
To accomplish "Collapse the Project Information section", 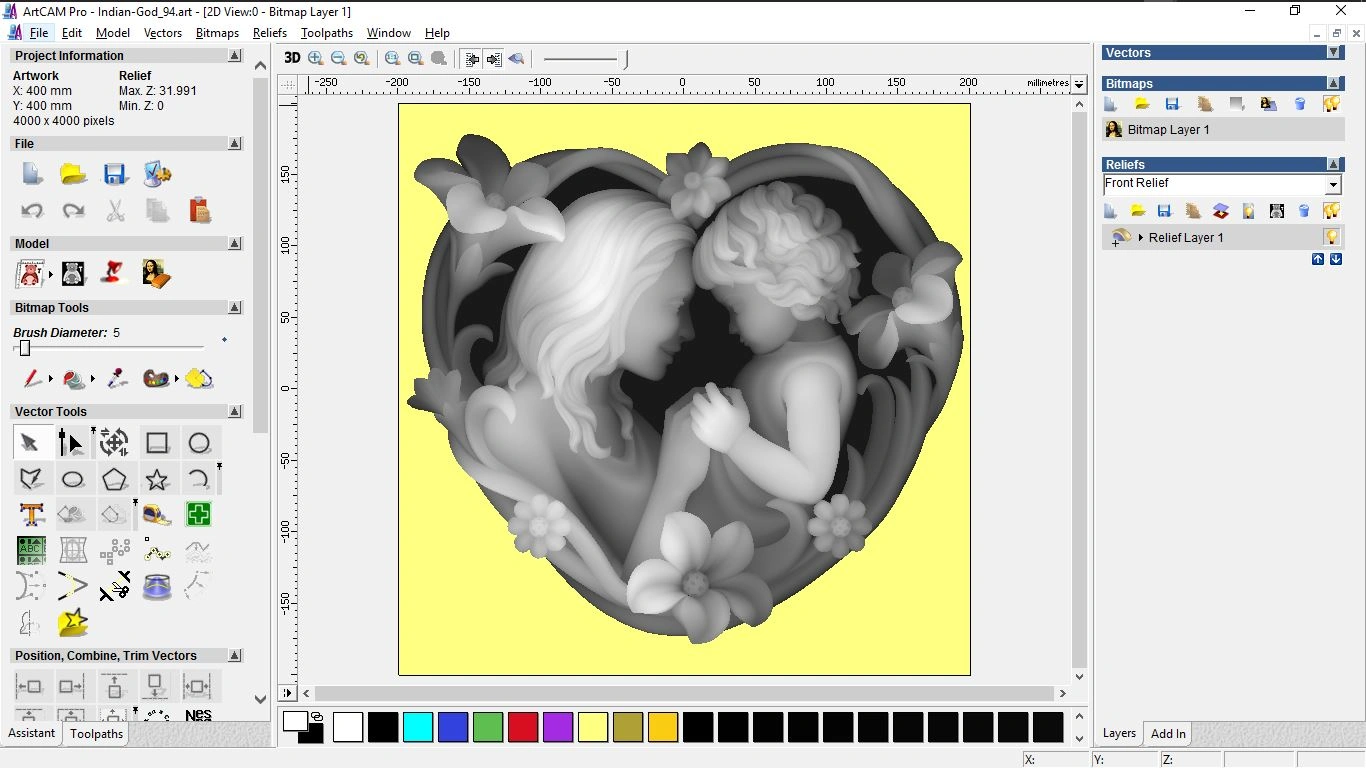I will pyautogui.click(x=235, y=56).
